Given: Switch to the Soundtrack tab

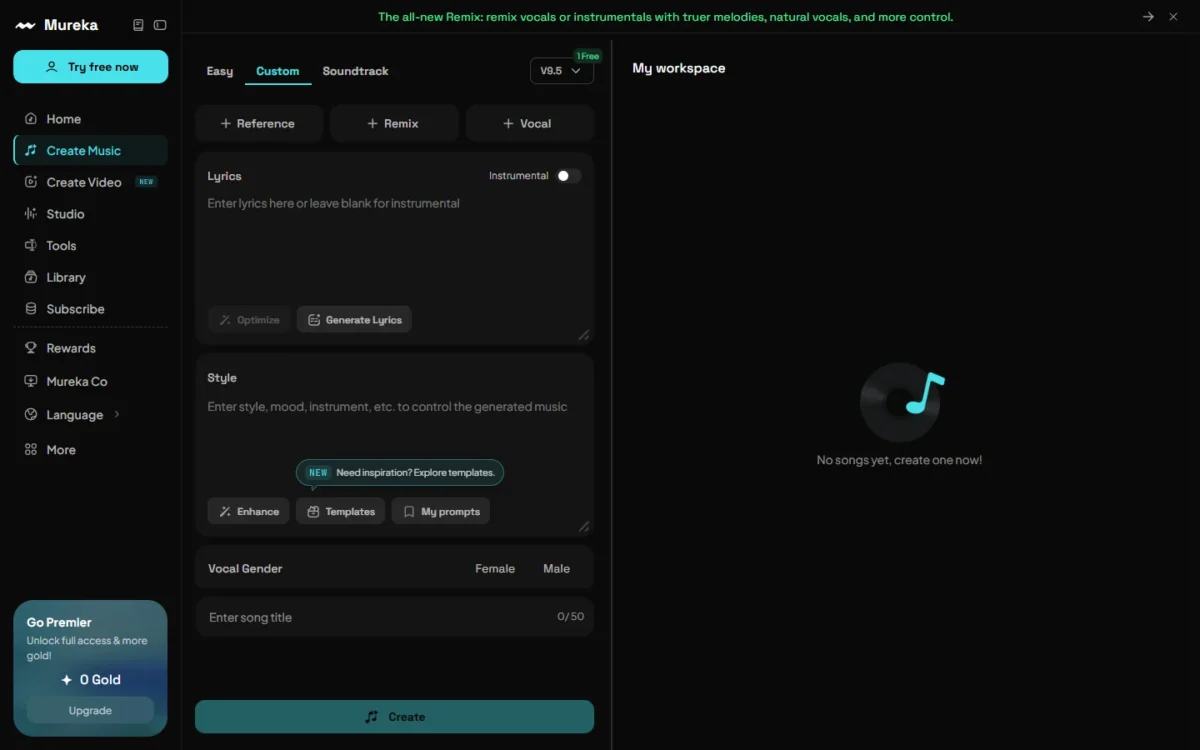Looking at the screenshot, I should pyautogui.click(x=355, y=71).
